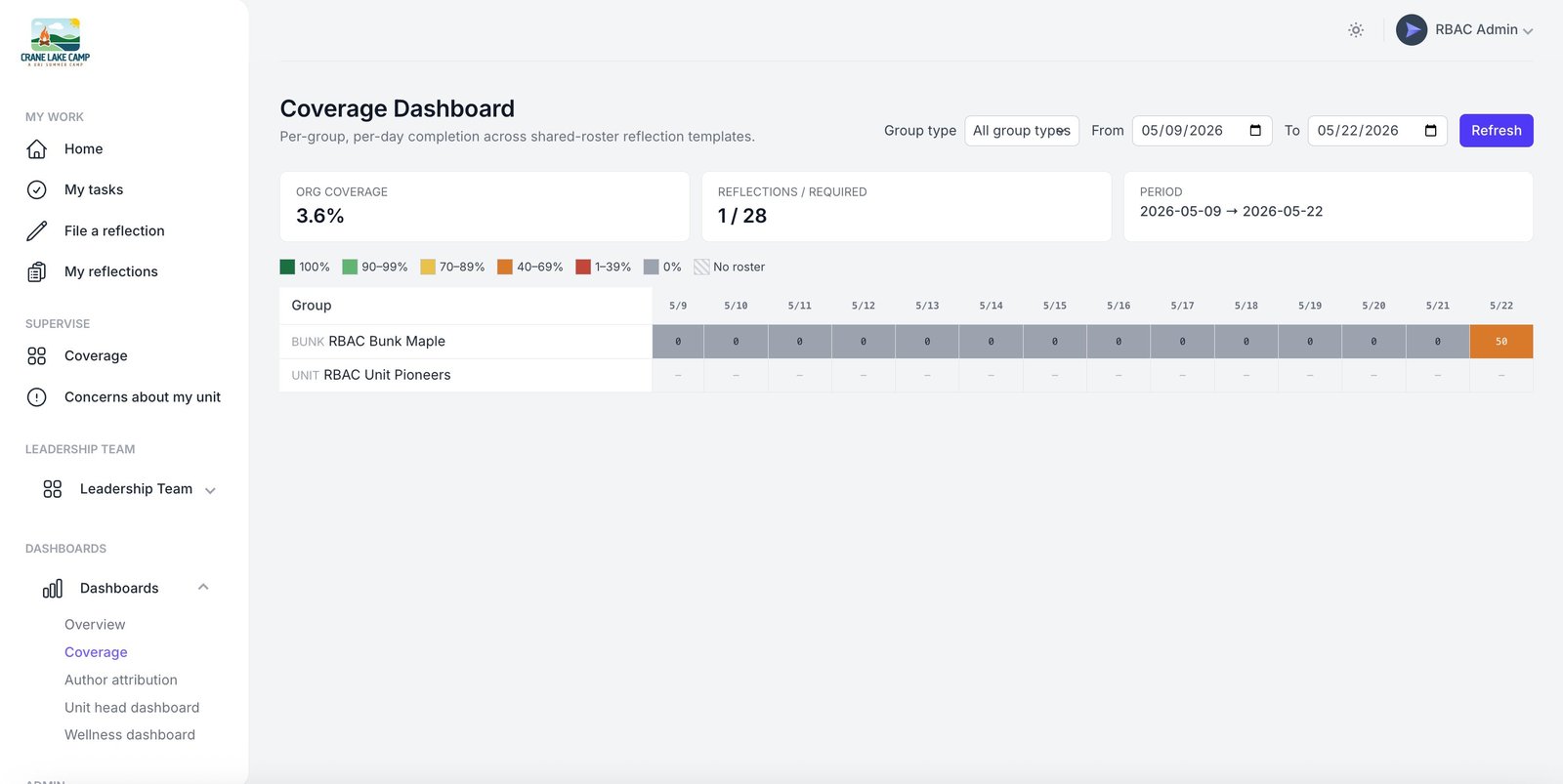This screenshot has height=784, width=1563.
Task: Click the 5/18 date column header
Action: pos(1246,306)
